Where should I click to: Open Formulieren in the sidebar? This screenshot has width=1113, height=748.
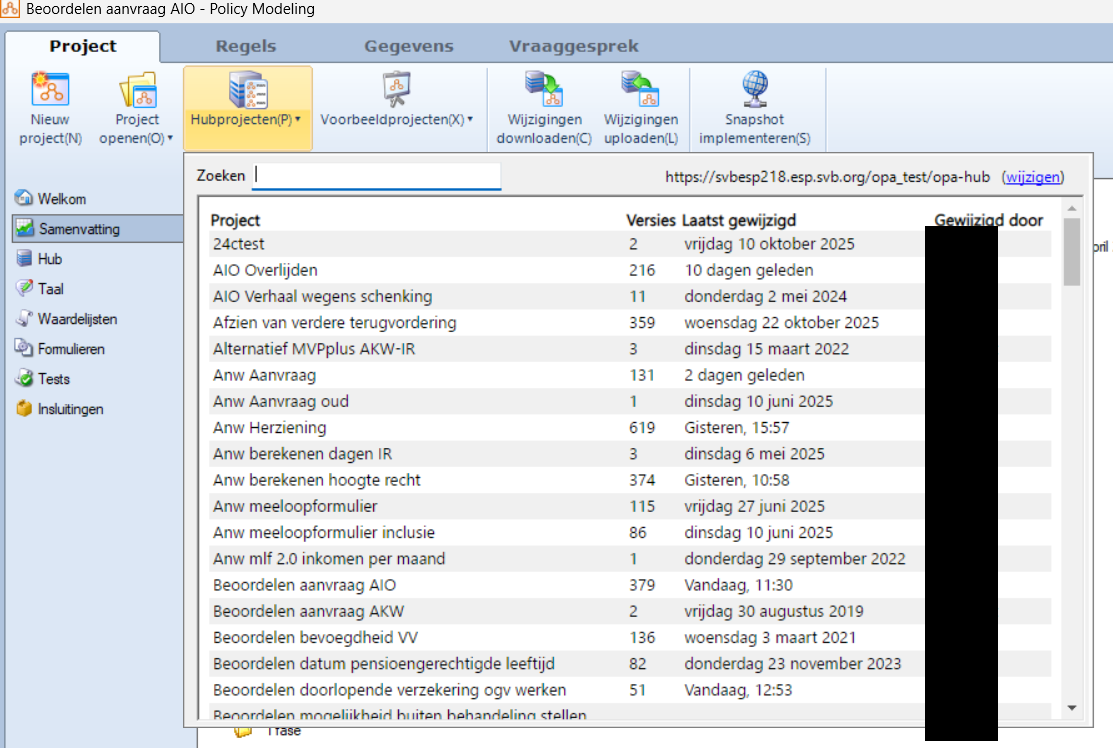(x=71, y=349)
